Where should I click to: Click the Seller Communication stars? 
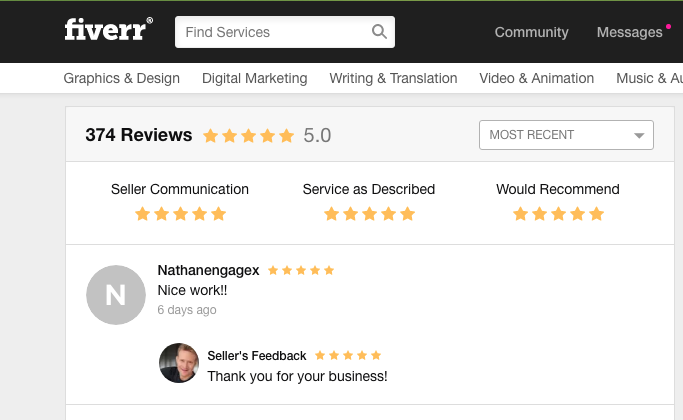pyautogui.click(x=180, y=214)
